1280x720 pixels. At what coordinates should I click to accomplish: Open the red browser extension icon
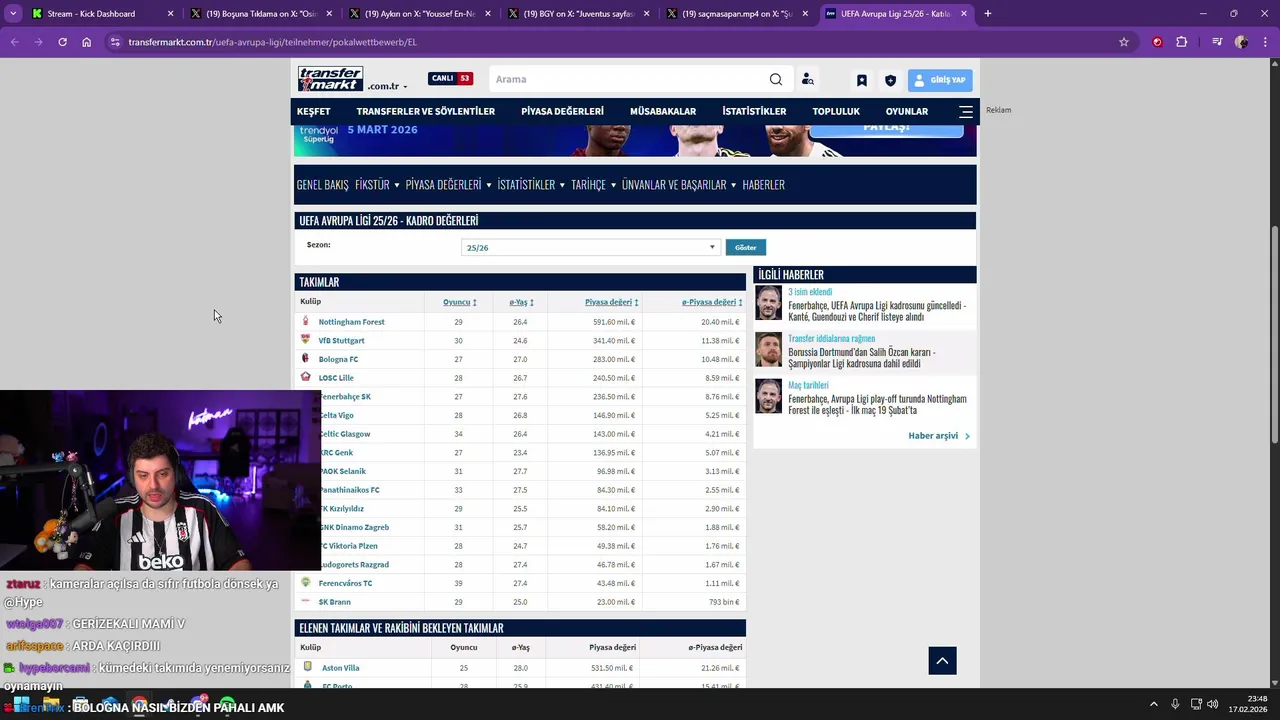1157,42
